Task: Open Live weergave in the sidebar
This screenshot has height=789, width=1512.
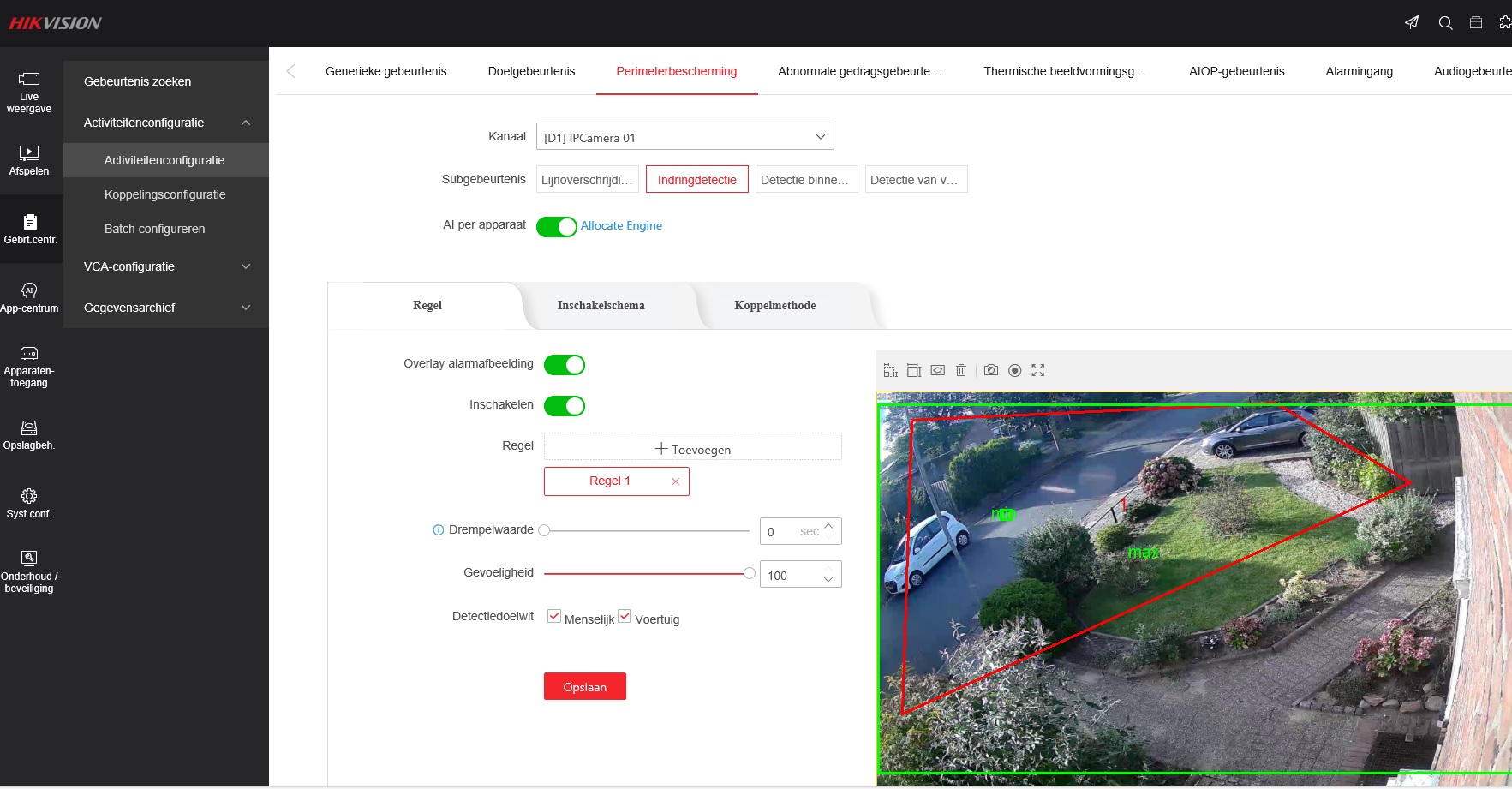Action: (29, 92)
